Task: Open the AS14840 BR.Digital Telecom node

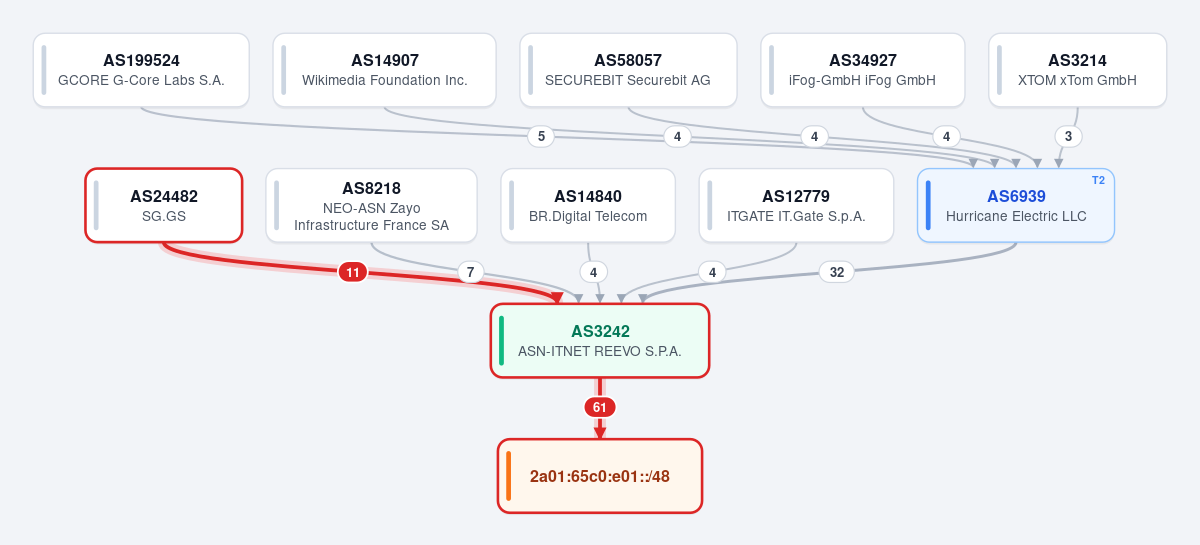Action: (x=588, y=205)
